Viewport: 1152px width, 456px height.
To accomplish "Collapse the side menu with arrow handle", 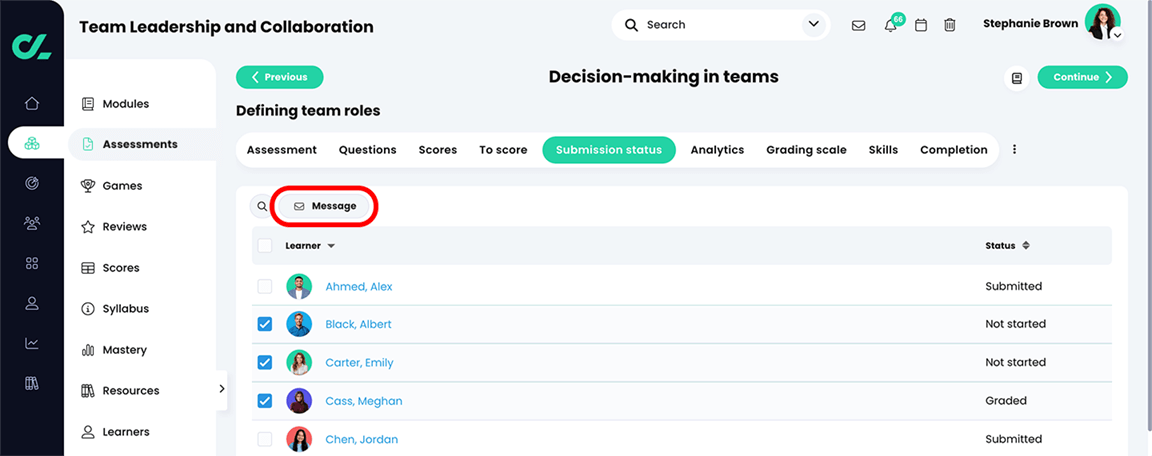I will (222, 389).
